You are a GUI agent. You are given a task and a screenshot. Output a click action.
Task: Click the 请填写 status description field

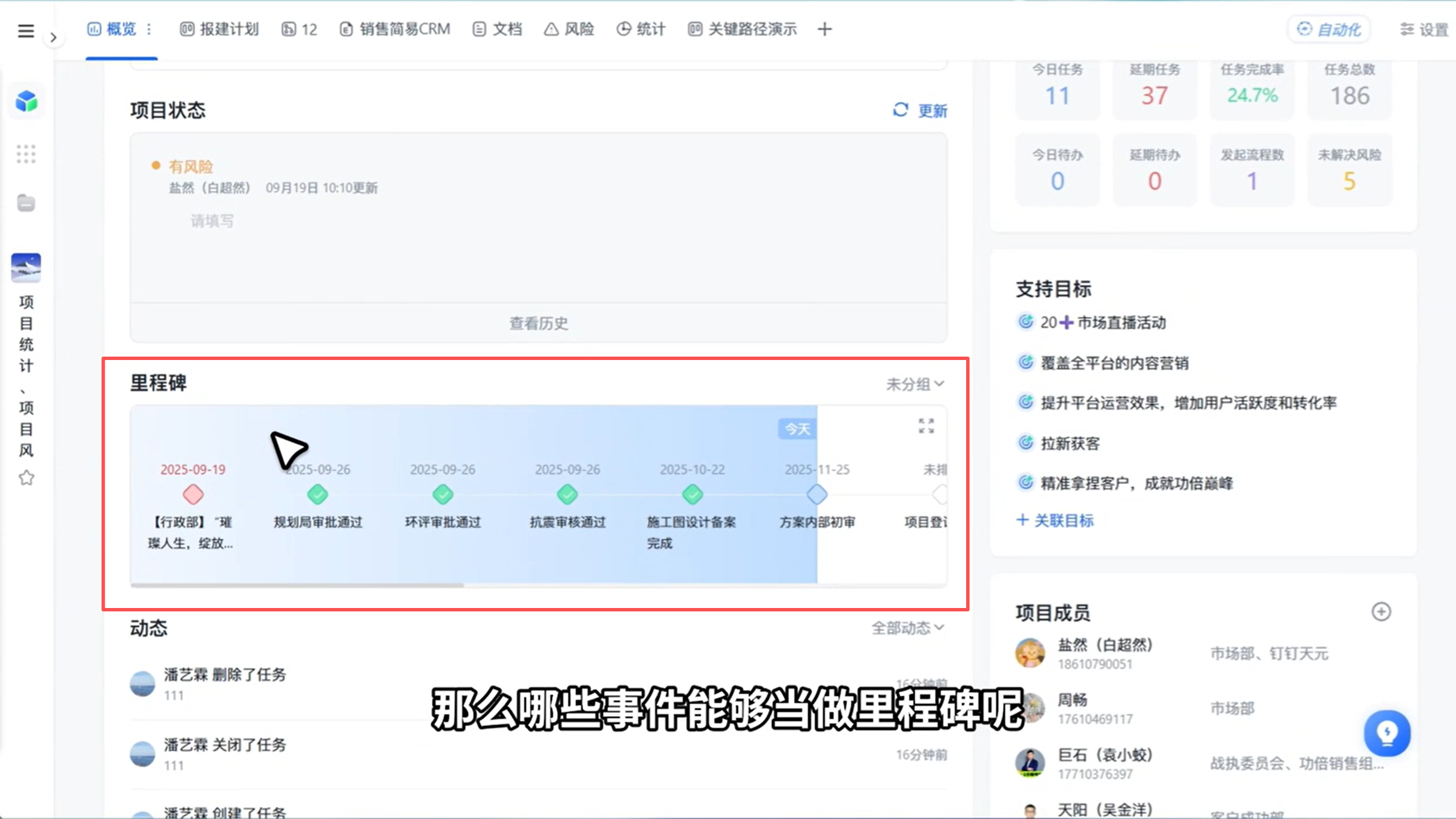coord(212,221)
